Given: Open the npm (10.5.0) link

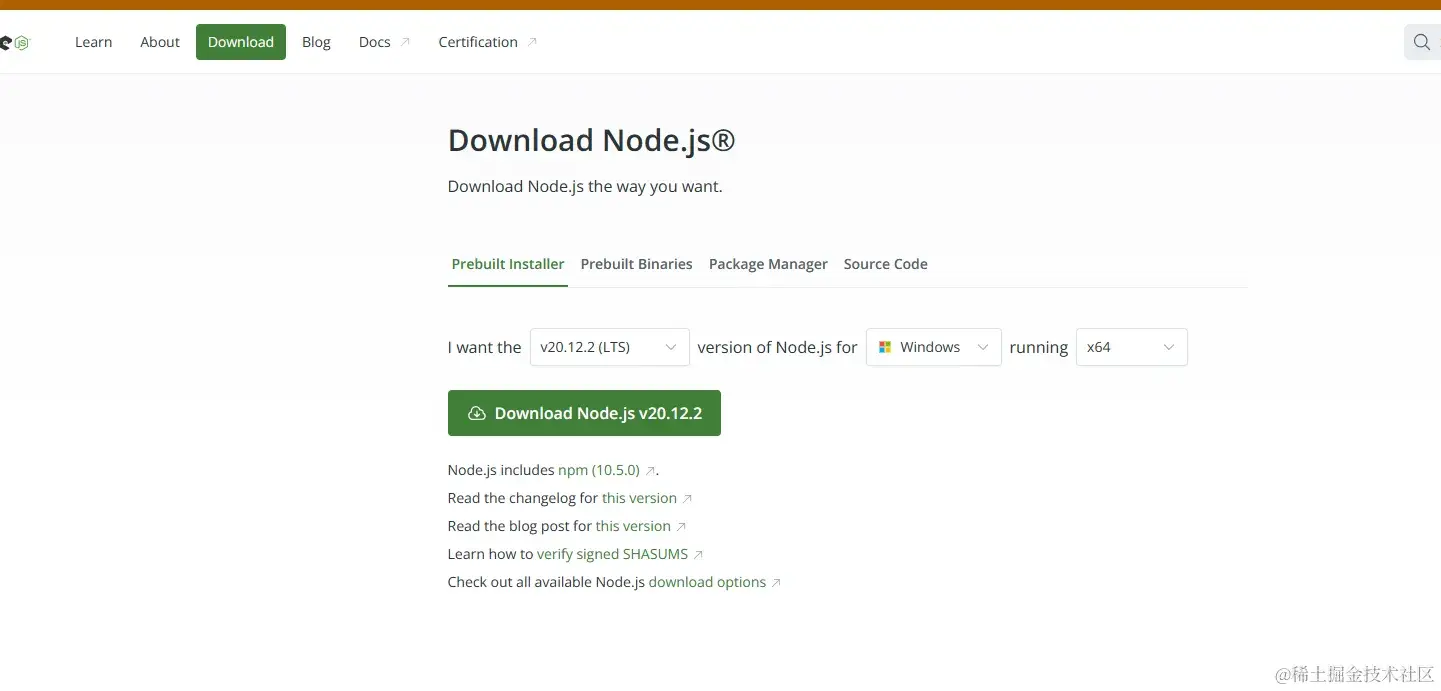Looking at the screenshot, I should click(599, 470).
